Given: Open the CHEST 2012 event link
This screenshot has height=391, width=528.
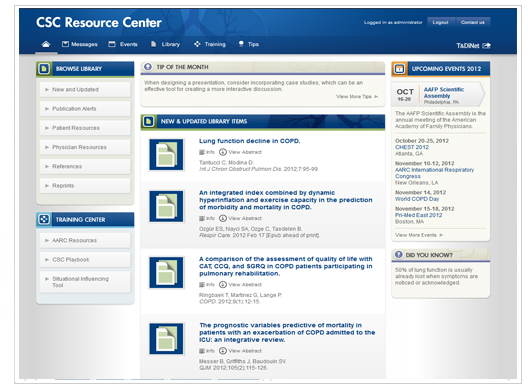Looking at the screenshot, I should 412,147.
